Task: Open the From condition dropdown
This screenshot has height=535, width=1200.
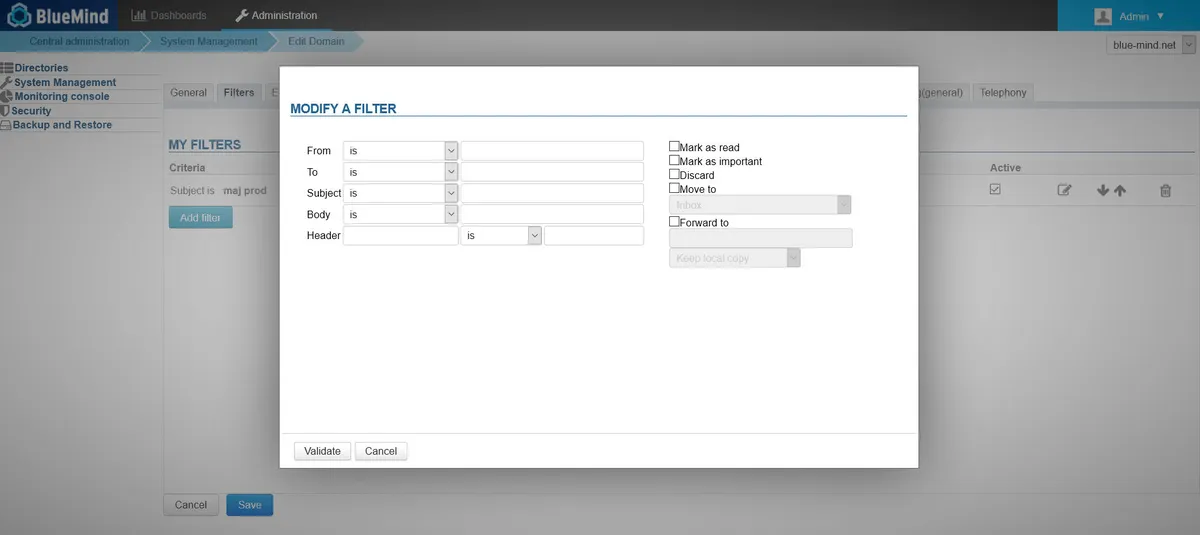Action: pyautogui.click(x=401, y=151)
